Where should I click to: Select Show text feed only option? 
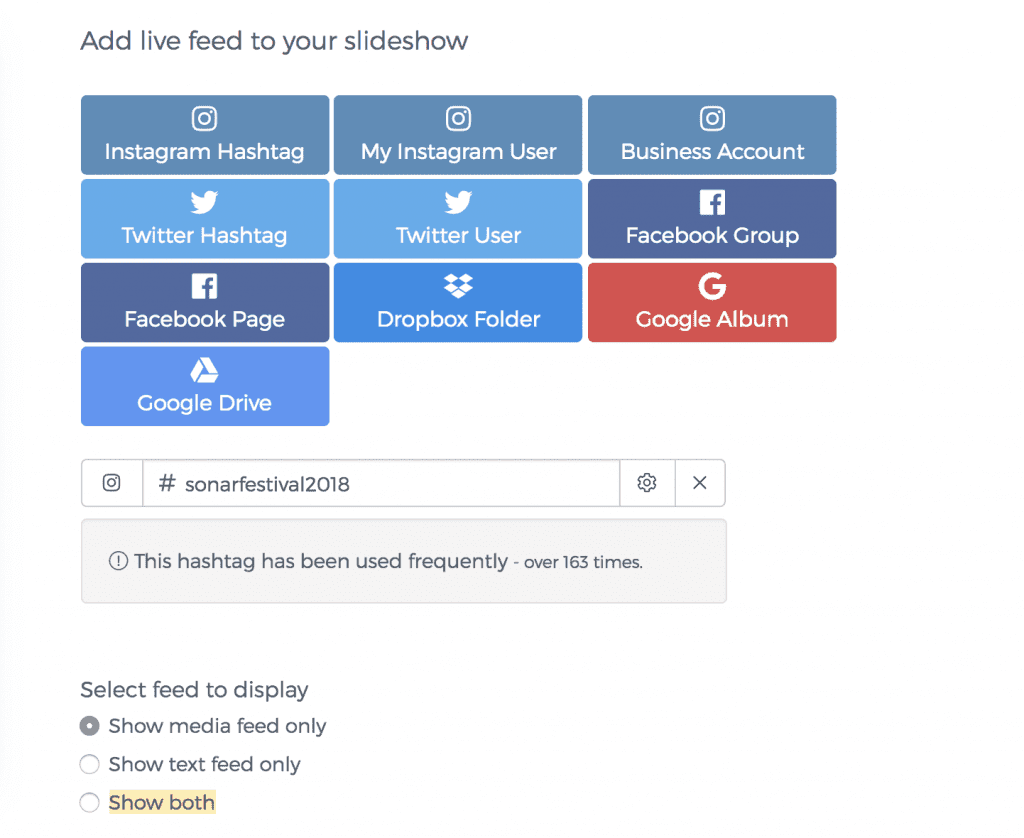pyautogui.click(x=90, y=764)
